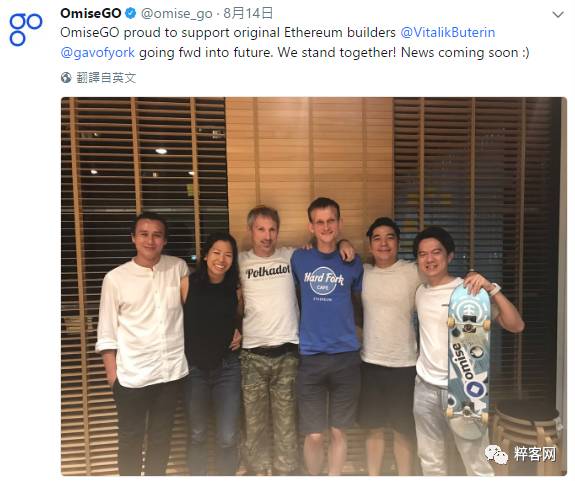Click the blue verified badge beside OmiseGO
The width and height of the screenshot is (575, 481).
131,14
